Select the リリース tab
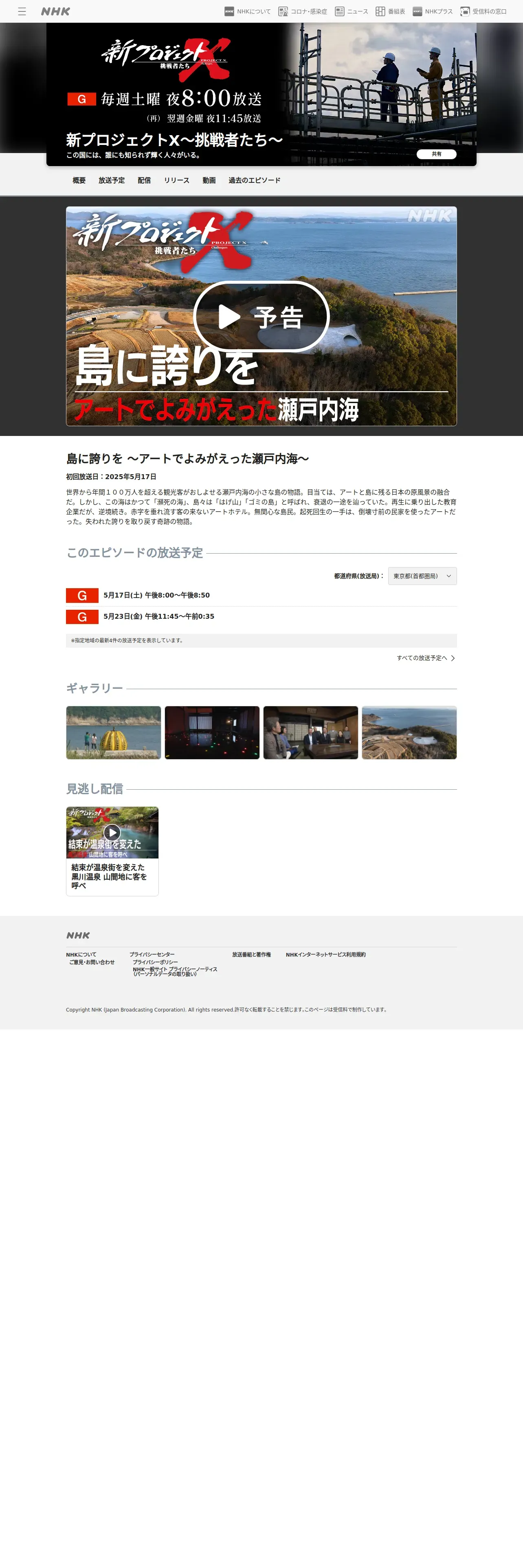The width and height of the screenshot is (523, 1568). coord(176,180)
